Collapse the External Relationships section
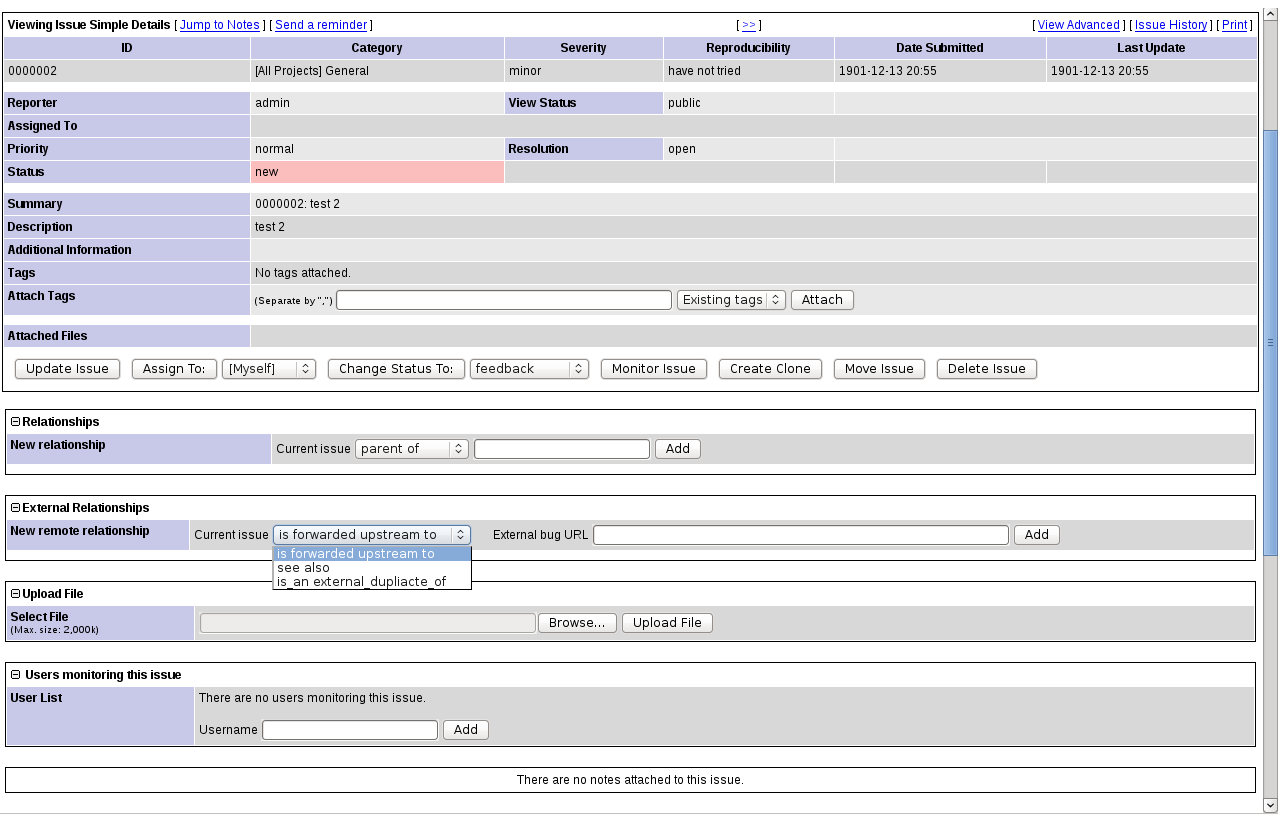 [15, 508]
